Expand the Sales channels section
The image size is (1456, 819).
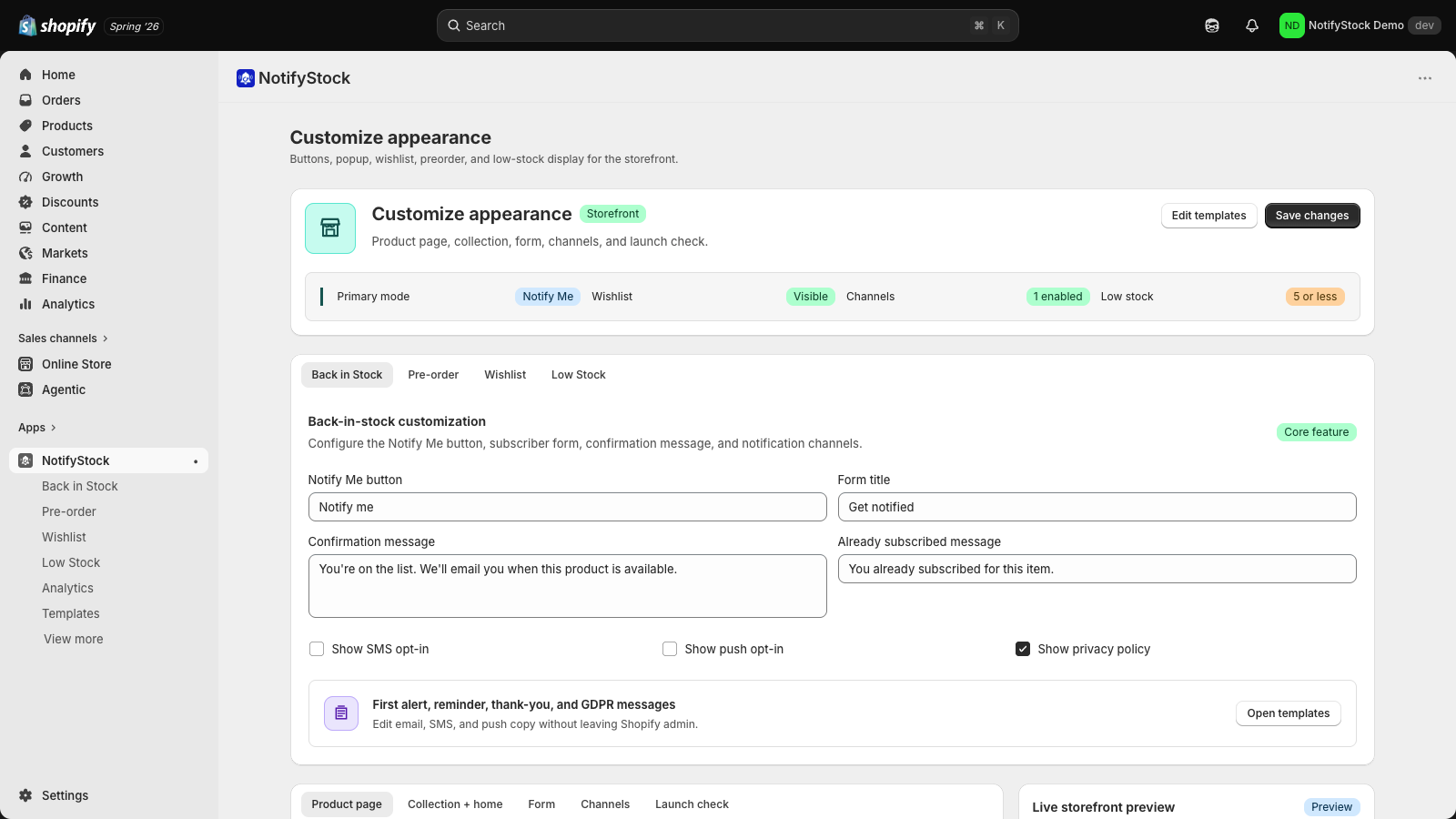click(x=63, y=339)
